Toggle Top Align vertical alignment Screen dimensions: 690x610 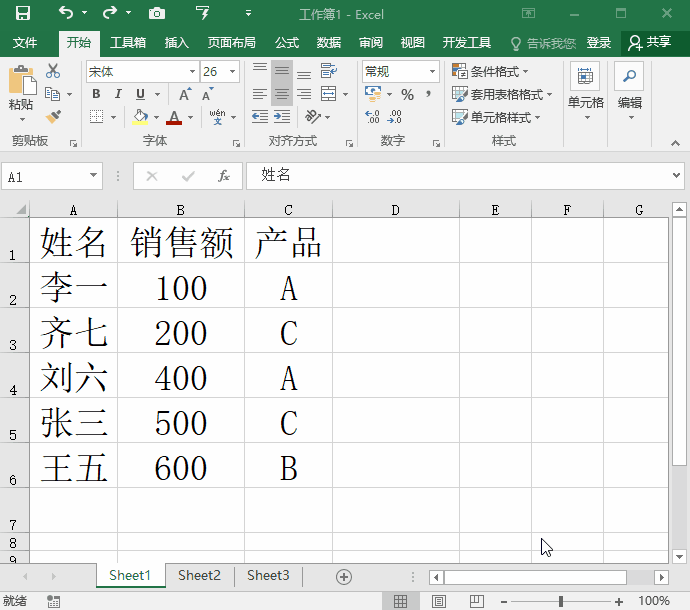pyautogui.click(x=260, y=70)
